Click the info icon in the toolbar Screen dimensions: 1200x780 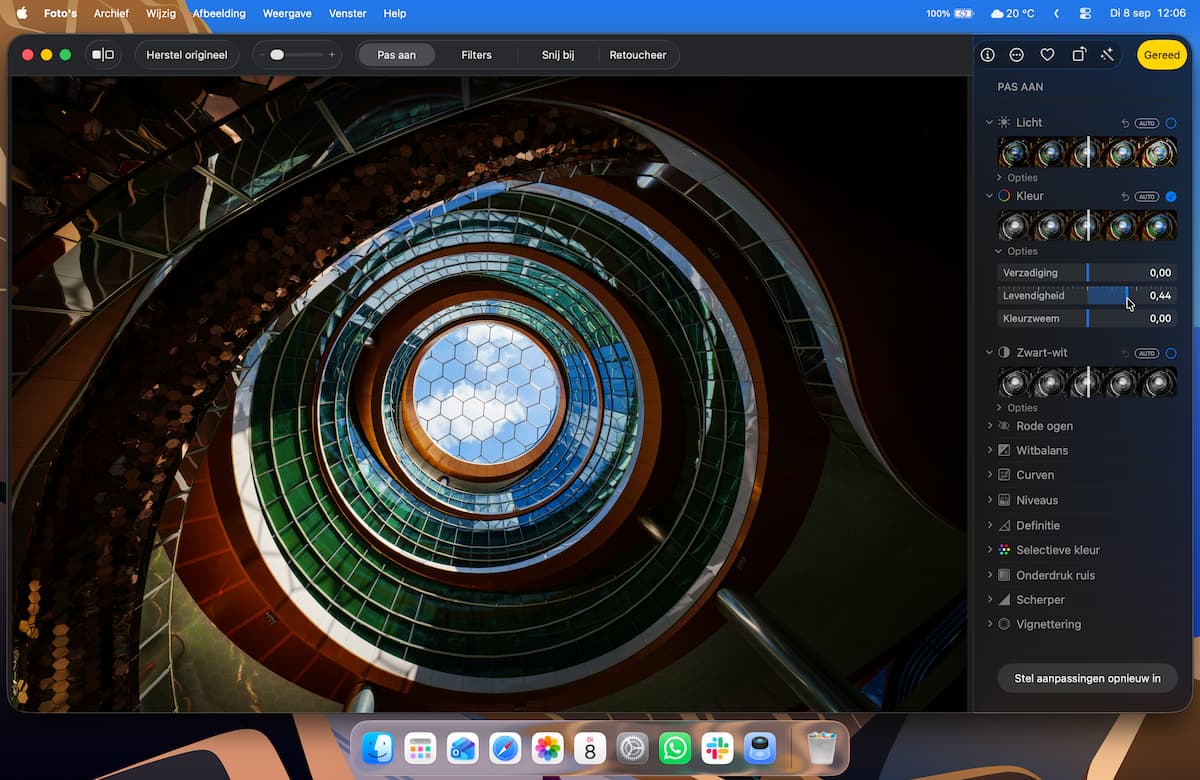point(988,55)
